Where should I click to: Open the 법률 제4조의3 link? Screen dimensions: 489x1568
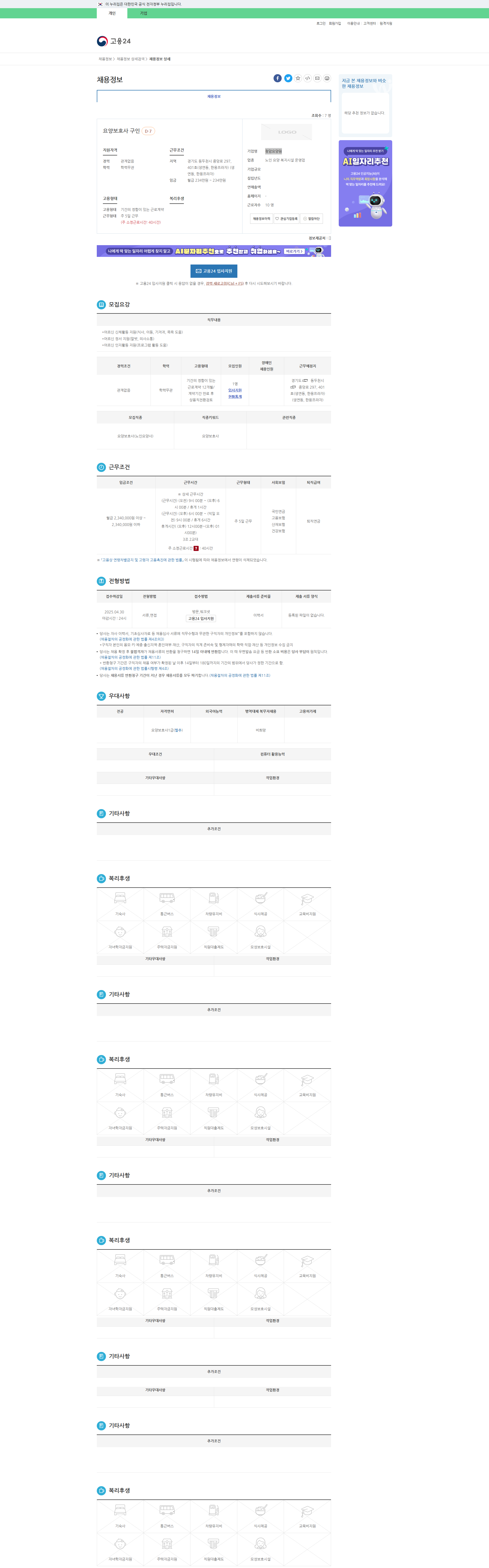point(132,639)
